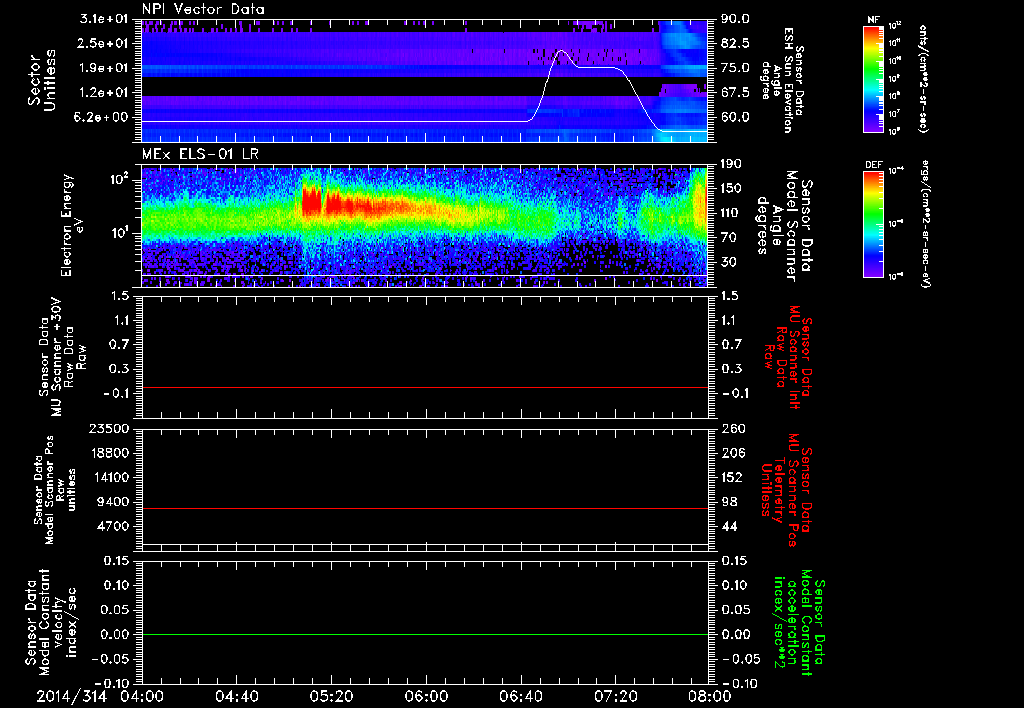Click the '90.0' sun elevation tick label
Screen dimensions: 1024x708
(735, 19)
